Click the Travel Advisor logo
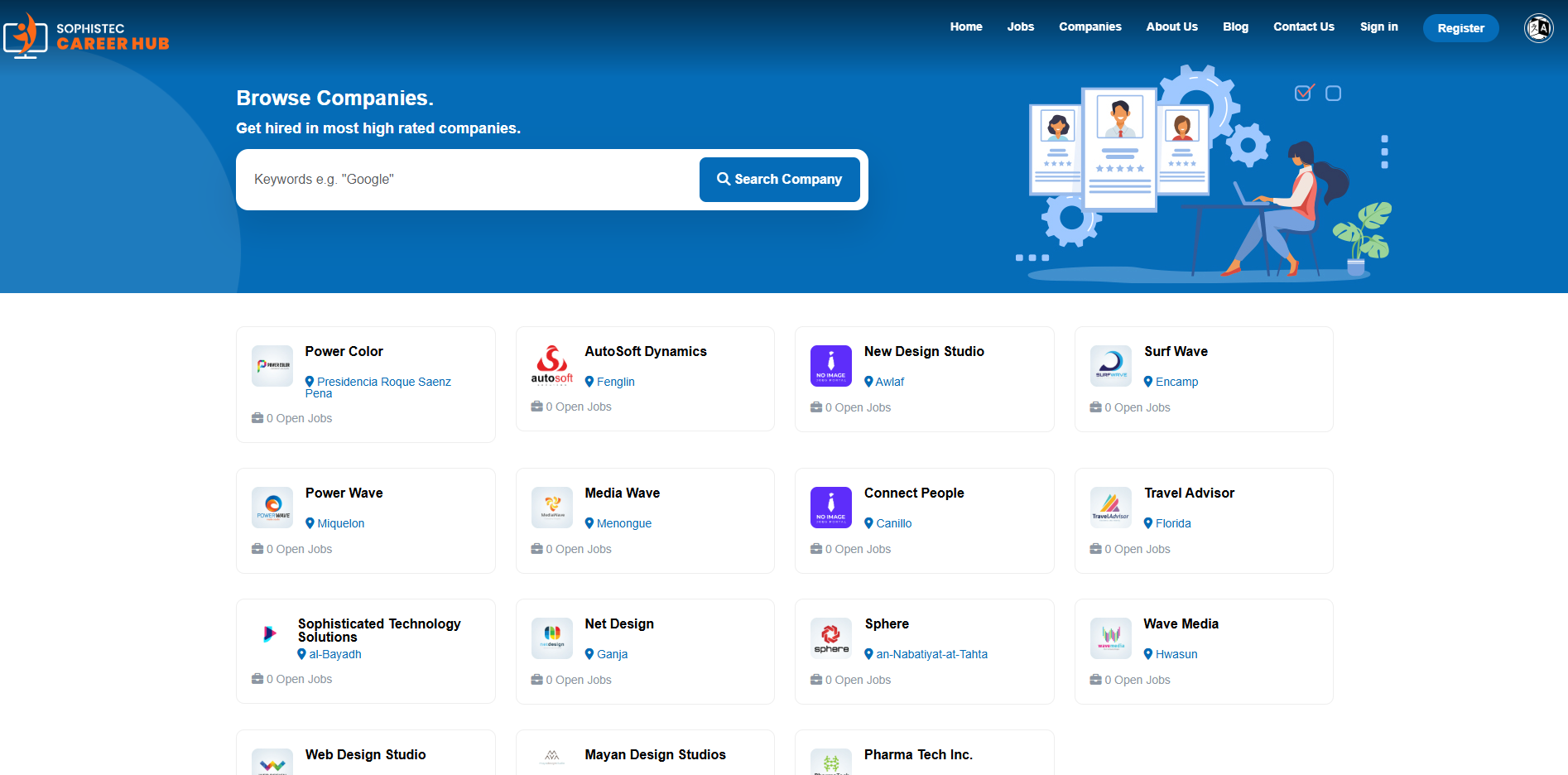This screenshot has height=775, width=1568. click(x=1111, y=508)
